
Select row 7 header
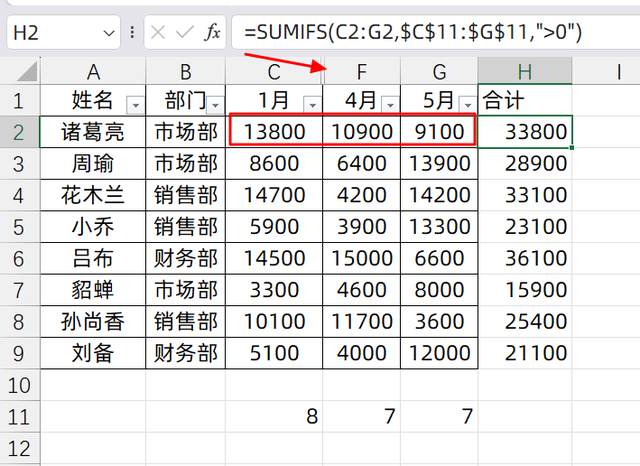[x=20, y=290]
